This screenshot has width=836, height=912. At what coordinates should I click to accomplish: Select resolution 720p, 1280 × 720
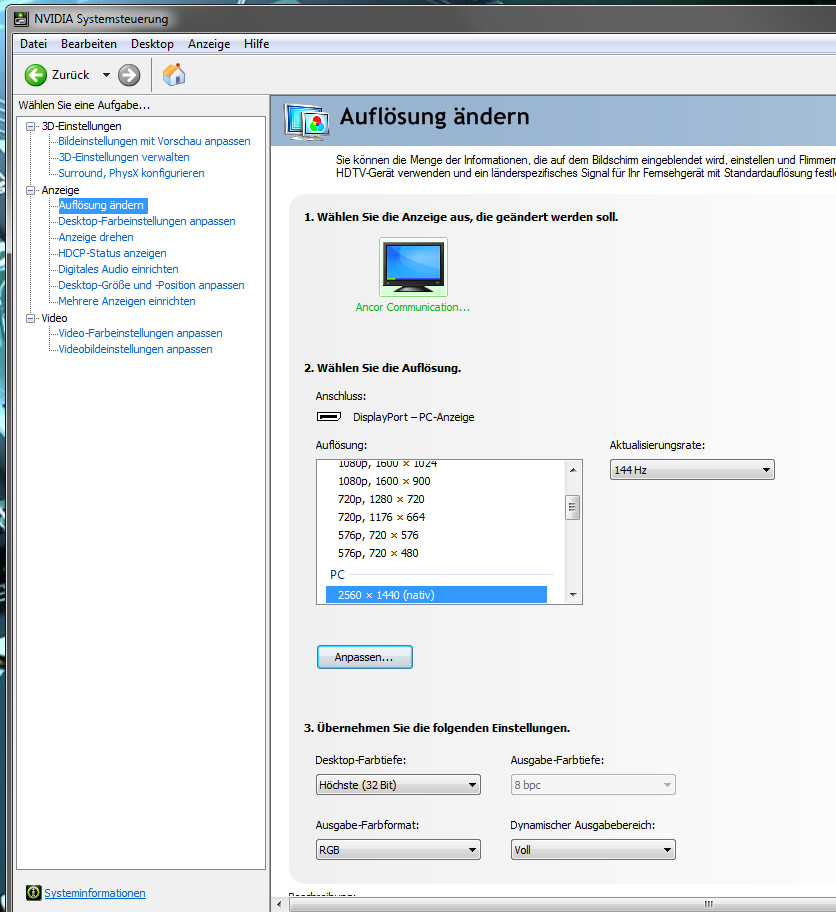coord(381,499)
